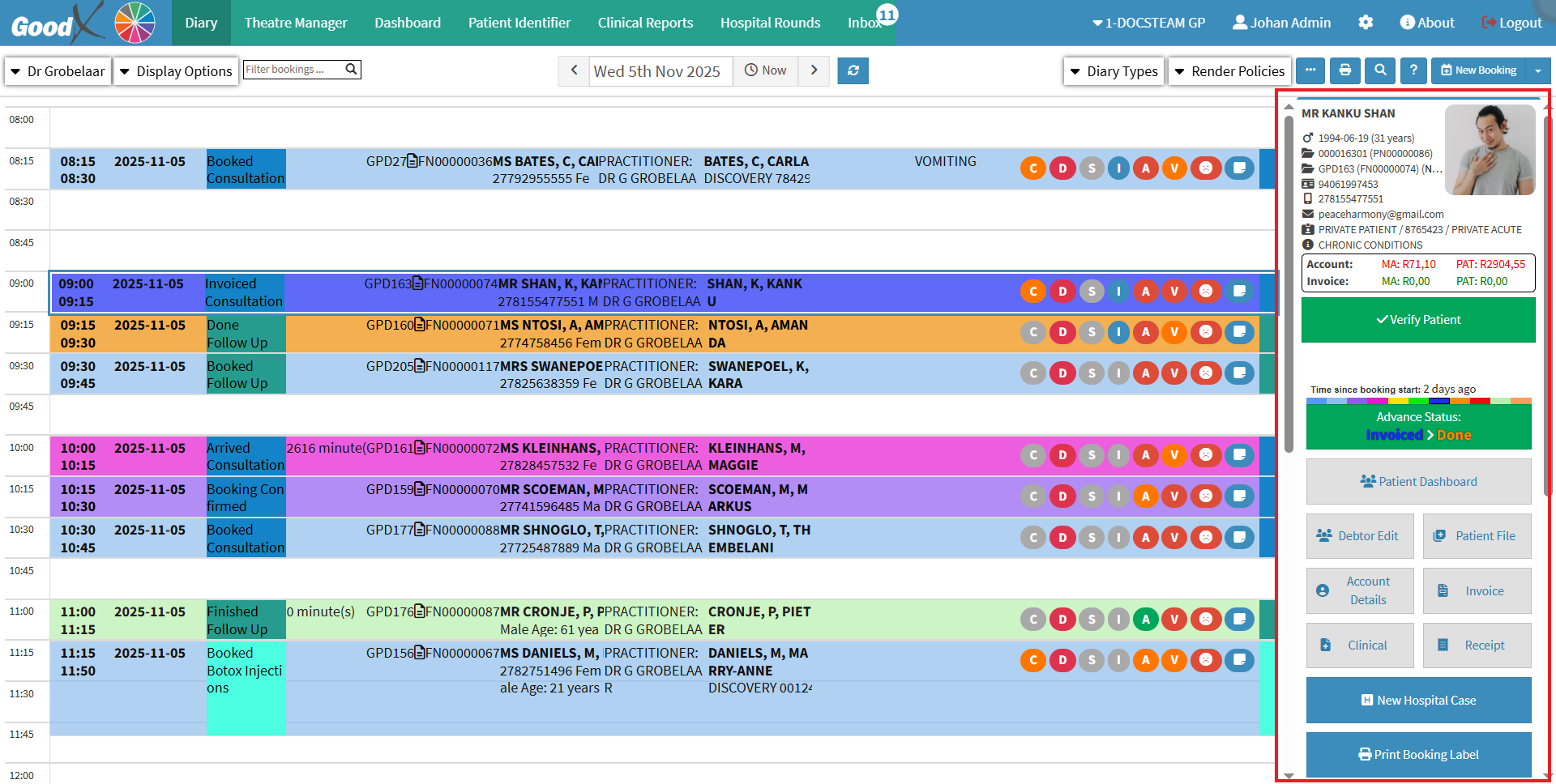Click the more options ellipsis button
The height and width of the screenshot is (784, 1556).
tap(1310, 70)
